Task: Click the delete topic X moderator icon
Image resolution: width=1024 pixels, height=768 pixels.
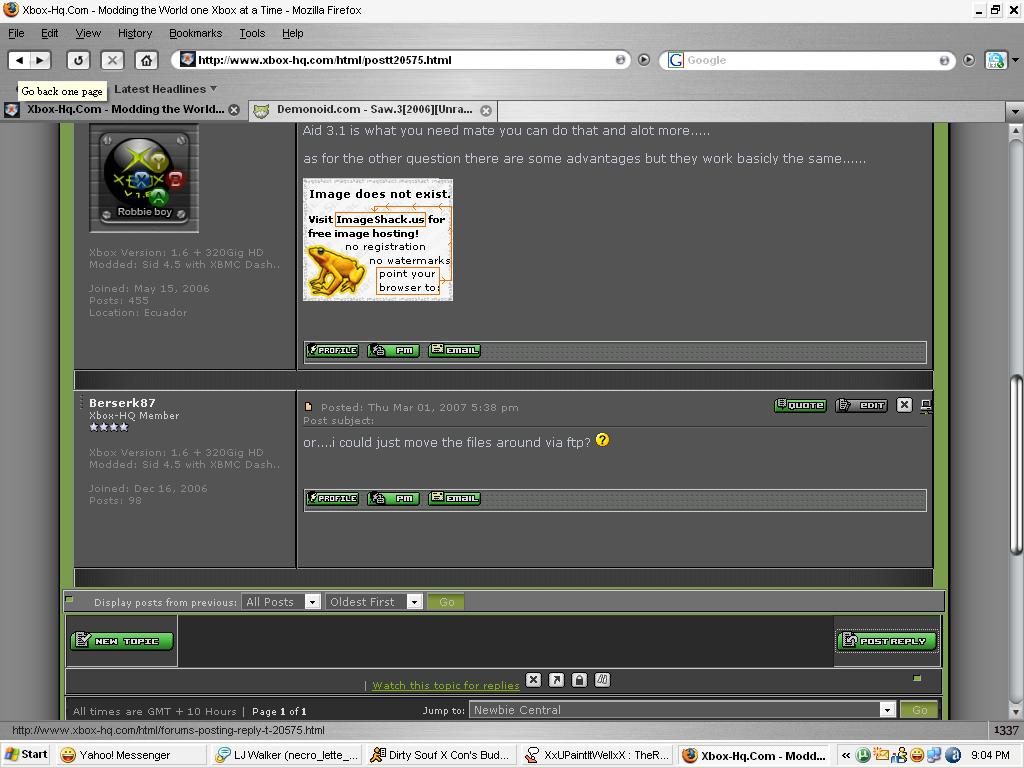Action: (534, 680)
